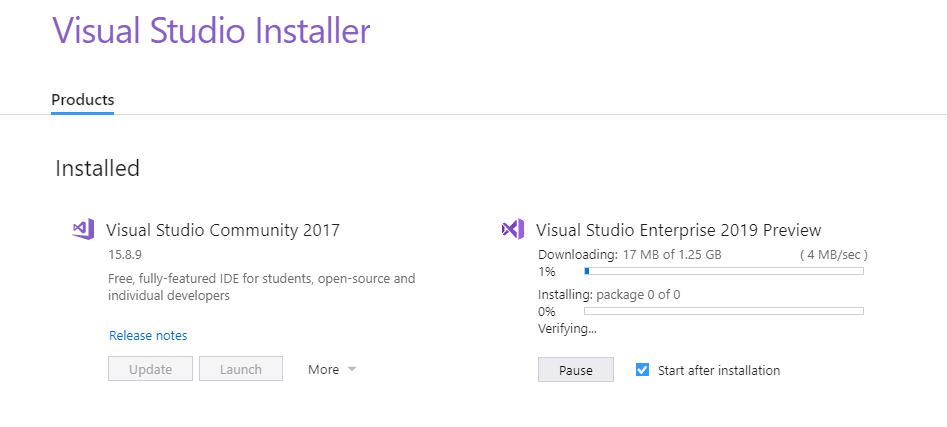Click the Verifying status text
This screenshot has width=947, height=427.
coord(567,329)
